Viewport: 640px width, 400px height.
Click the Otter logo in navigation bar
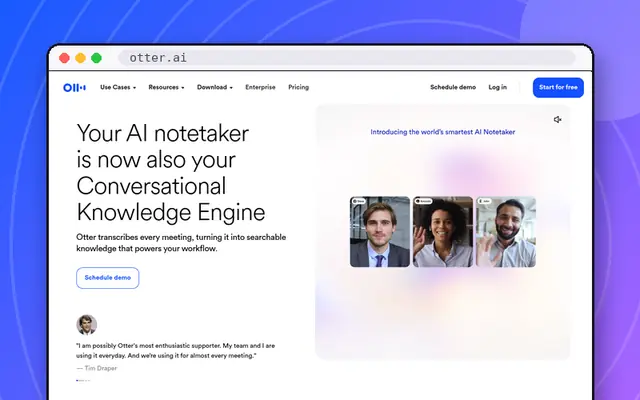(x=74, y=87)
